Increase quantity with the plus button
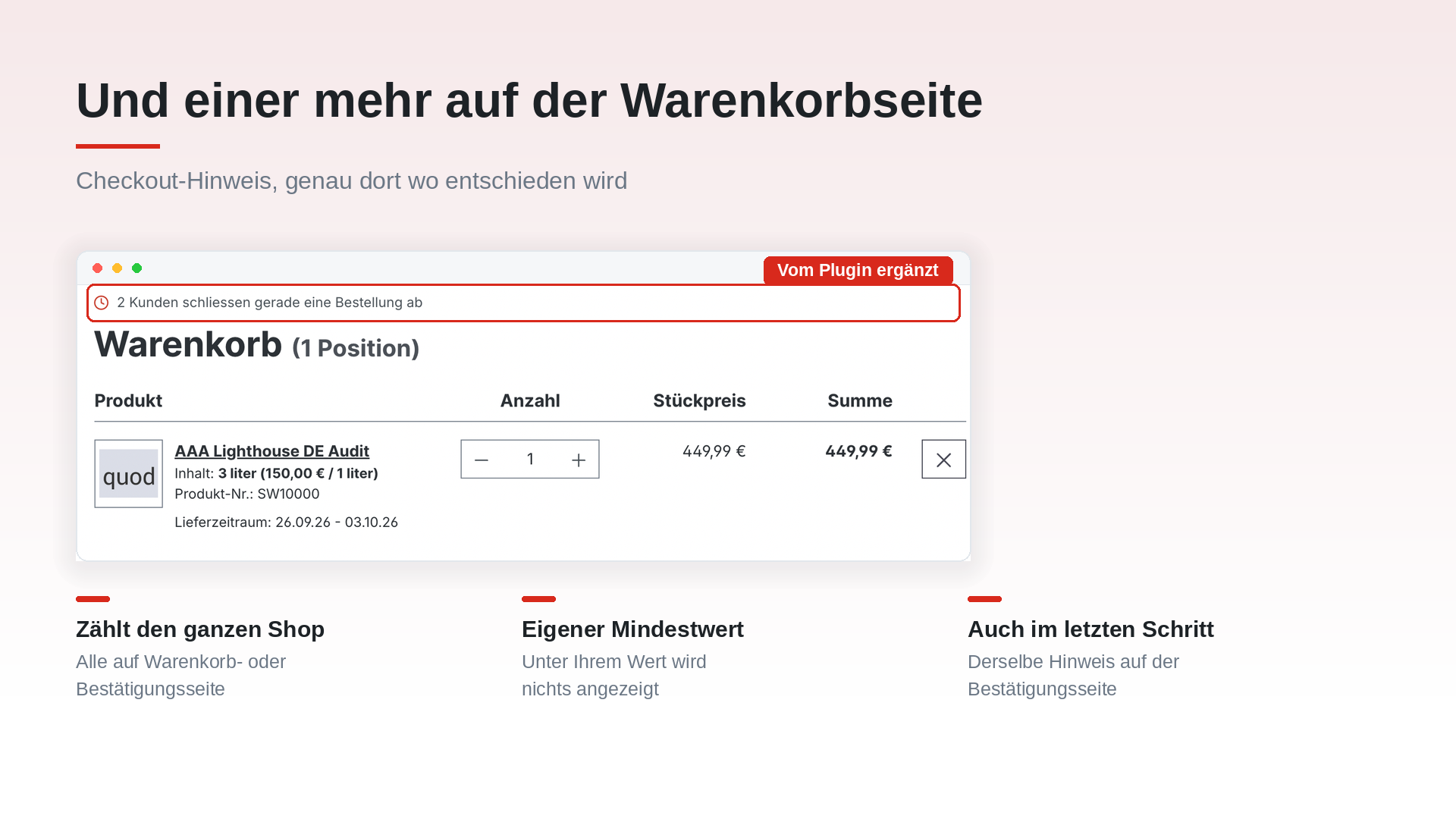 pyautogui.click(x=579, y=460)
